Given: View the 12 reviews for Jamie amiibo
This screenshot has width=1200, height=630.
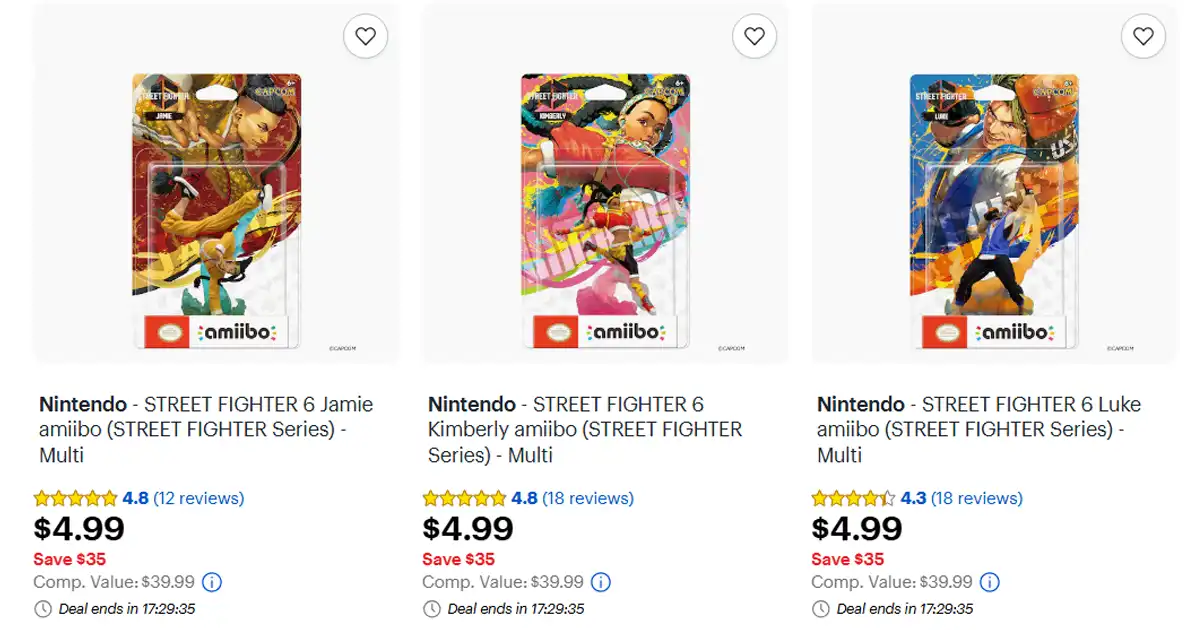Looking at the screenshot, I should pos(198,498).
